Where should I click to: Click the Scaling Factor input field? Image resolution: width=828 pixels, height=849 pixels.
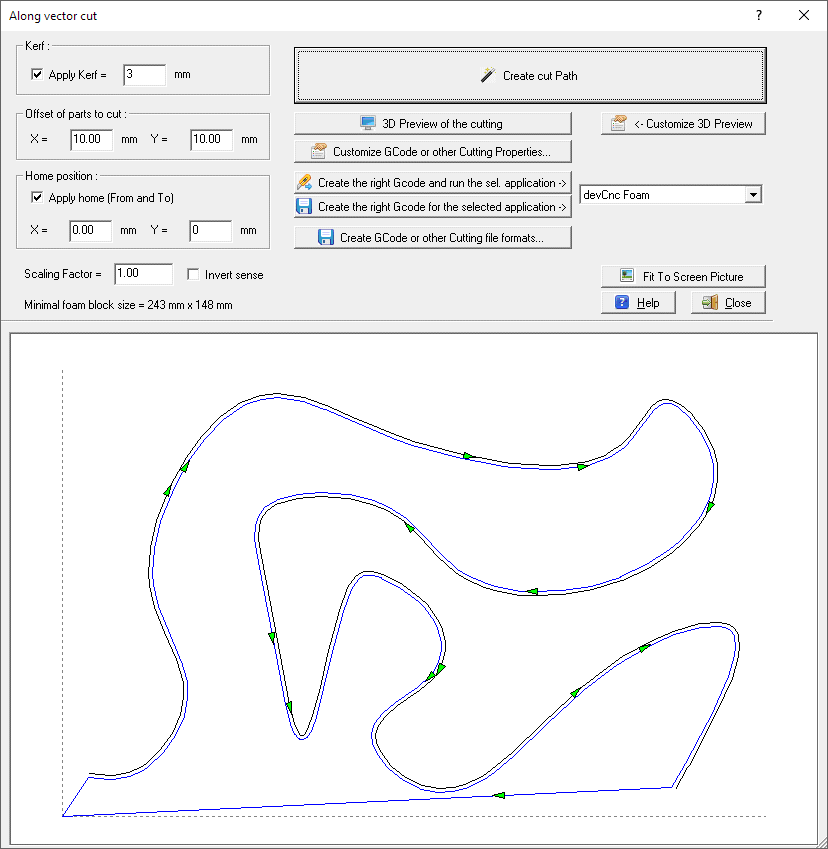point(143,274)
